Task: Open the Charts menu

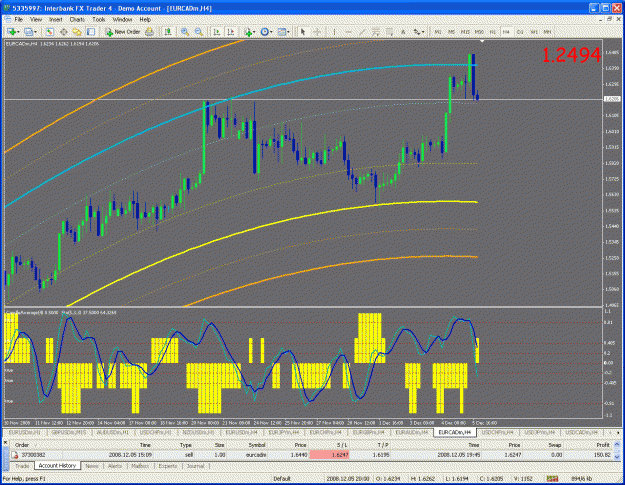Action: [77, 19]
